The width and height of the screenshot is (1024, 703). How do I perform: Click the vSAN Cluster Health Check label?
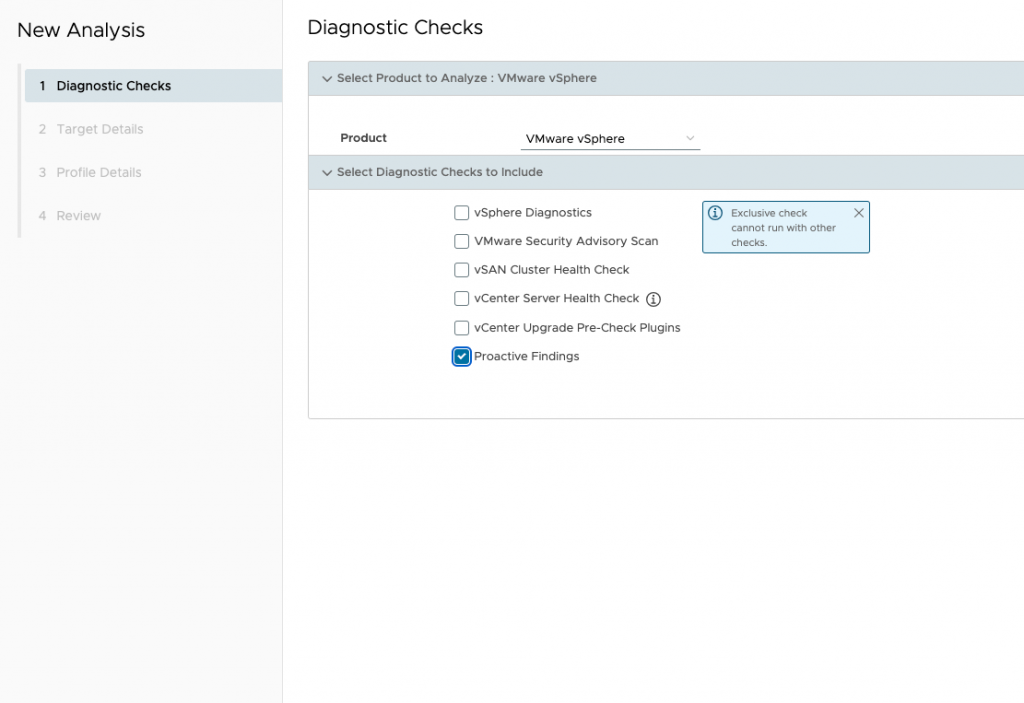pos(552,269)
